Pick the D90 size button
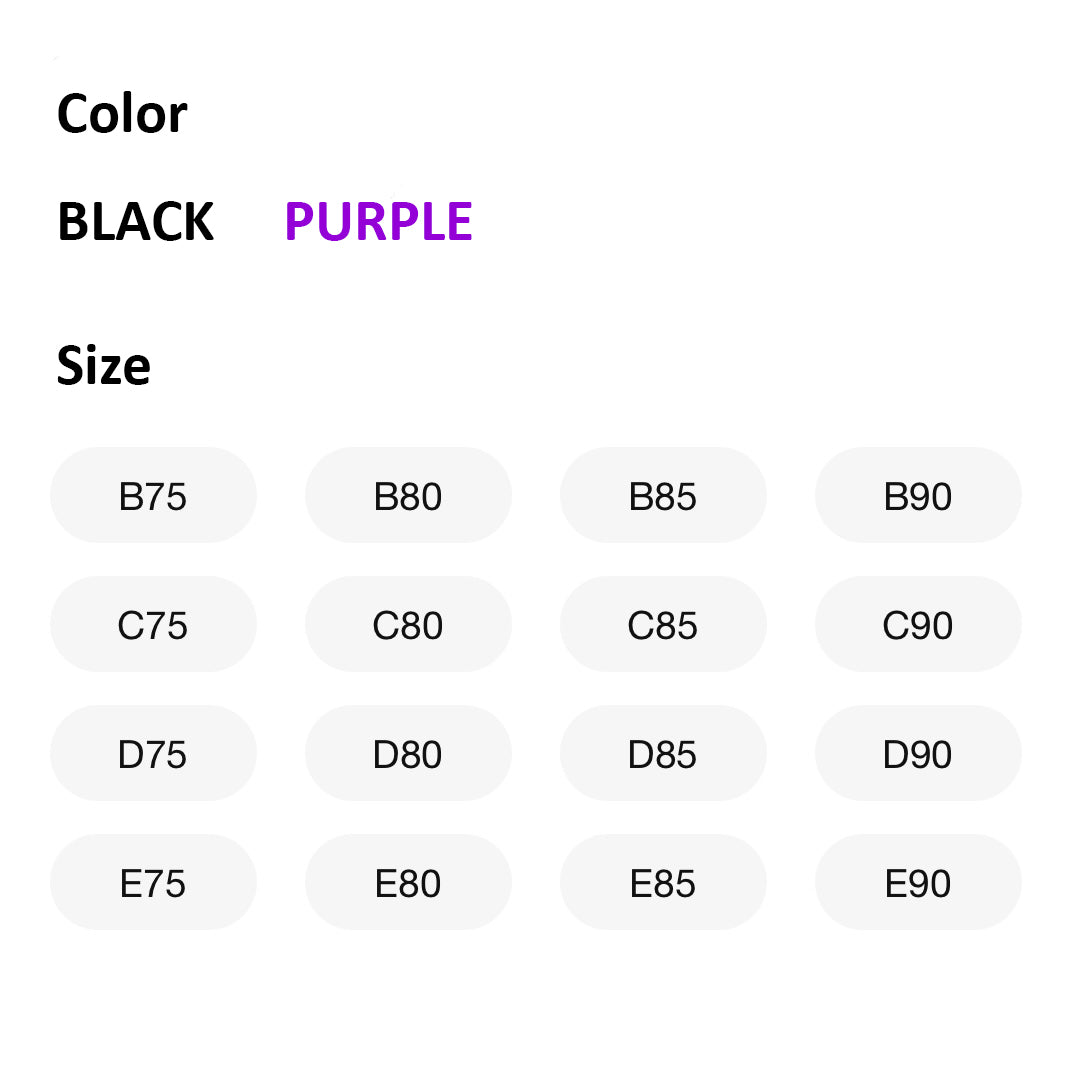 click(918, 754)
